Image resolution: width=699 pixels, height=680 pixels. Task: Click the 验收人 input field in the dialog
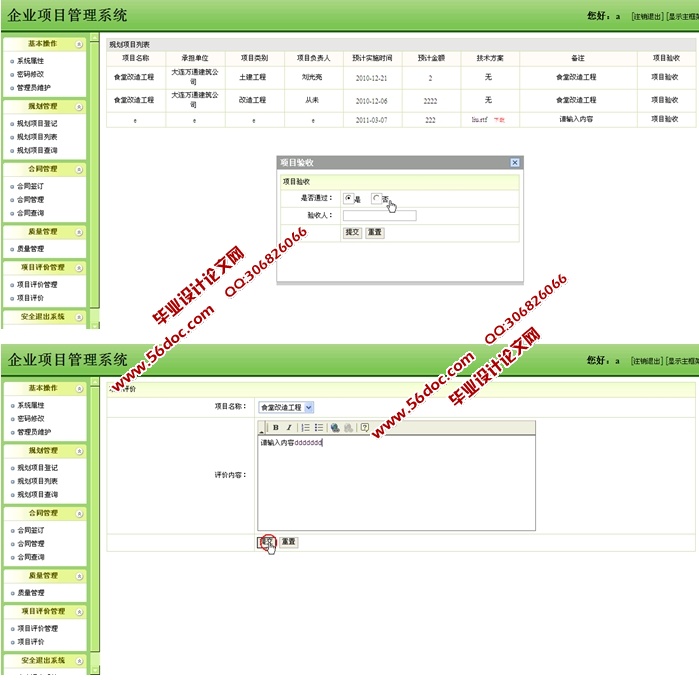coord(379,216)
